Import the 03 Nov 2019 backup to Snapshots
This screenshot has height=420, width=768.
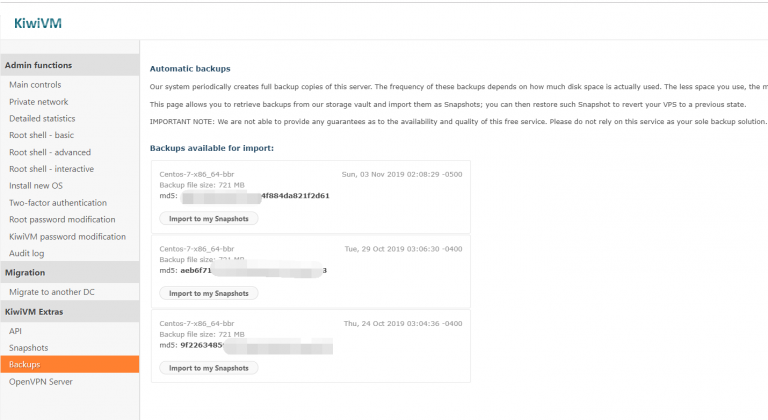click(x=208, y=218)
